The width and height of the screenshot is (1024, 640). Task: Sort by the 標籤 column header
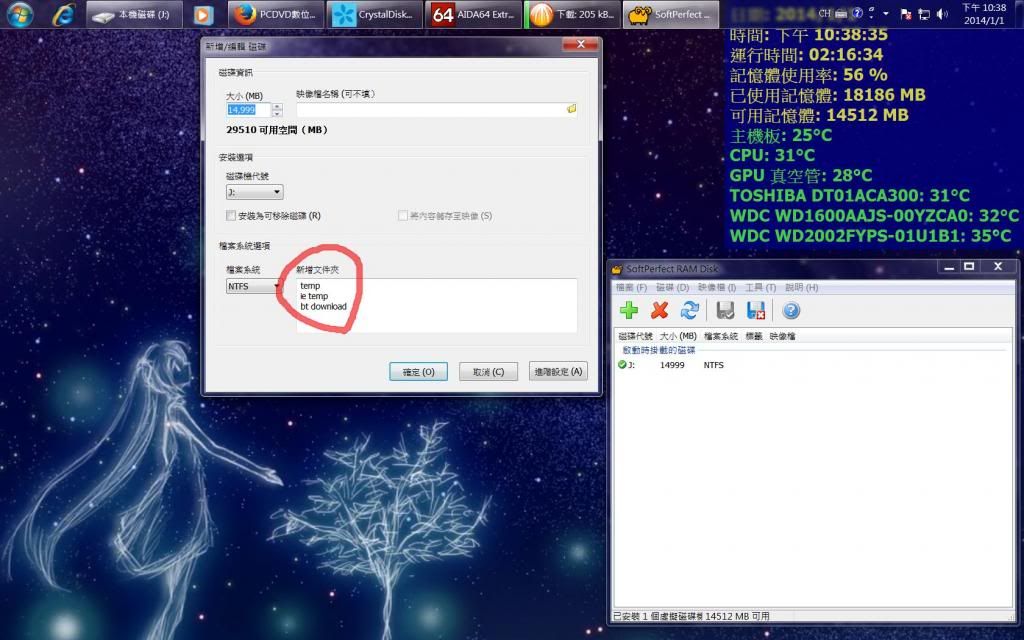click(x=754, y=336)
